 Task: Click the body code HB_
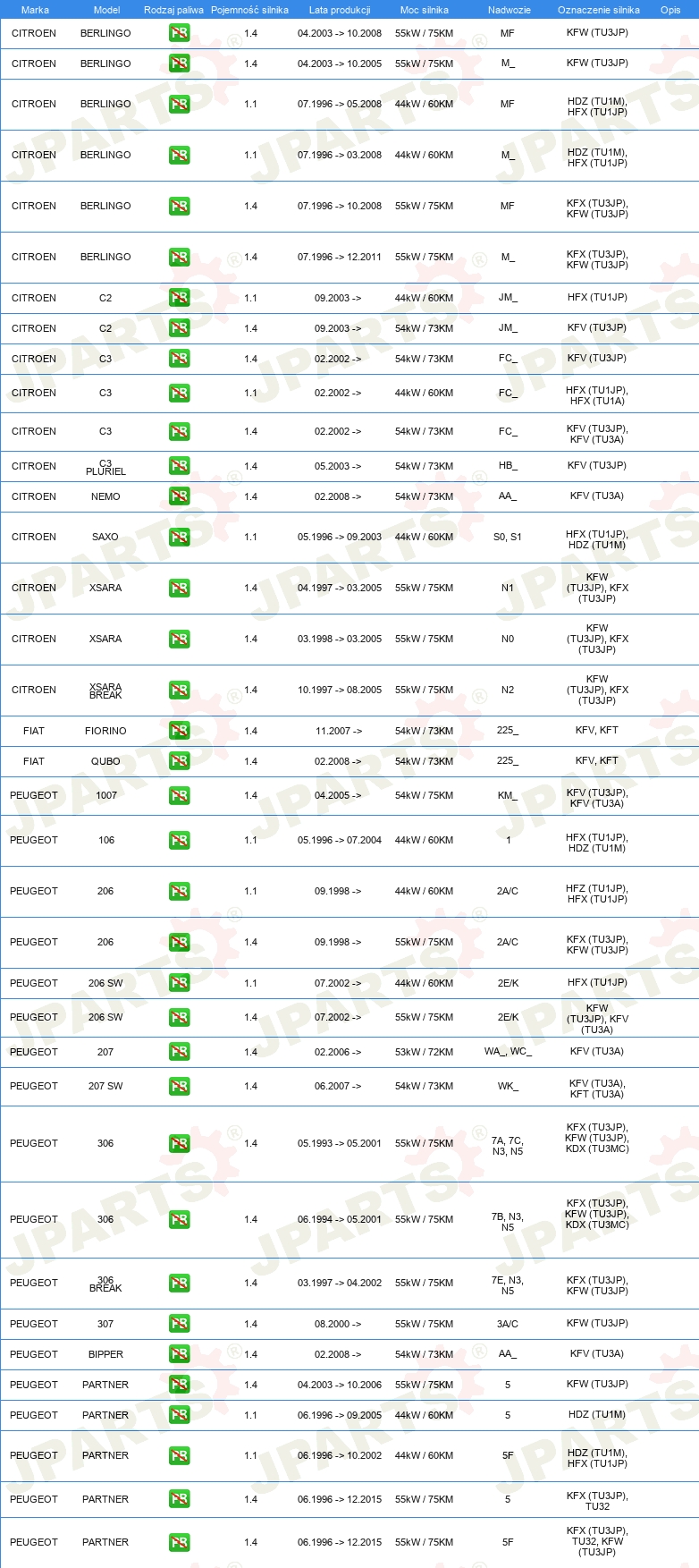pos(508,466)
